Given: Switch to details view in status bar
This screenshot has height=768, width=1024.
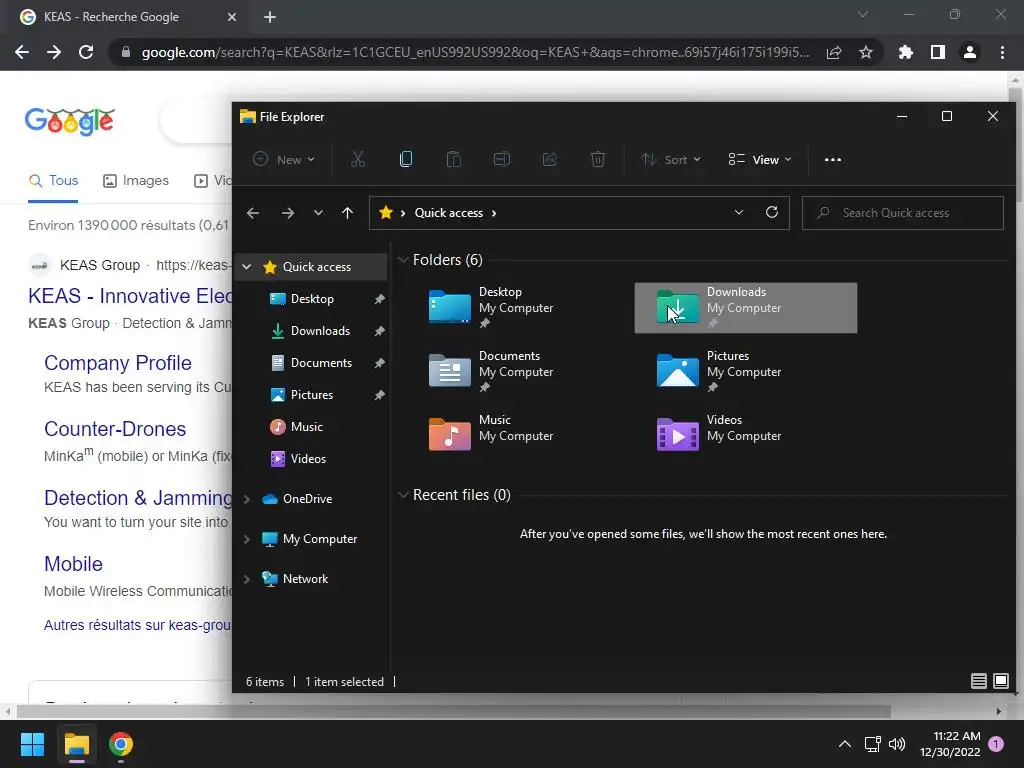Looking at the screenshot, I should coord(978,681).
